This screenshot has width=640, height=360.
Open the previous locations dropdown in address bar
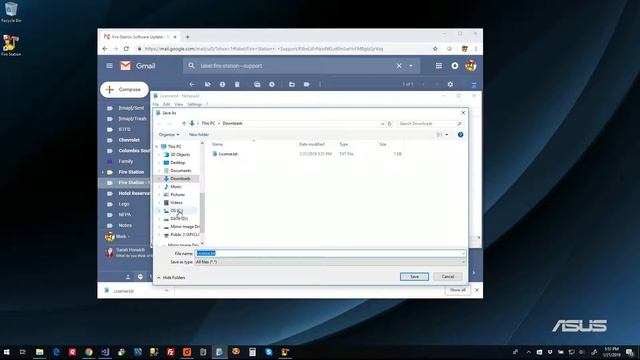coord(382,124)
